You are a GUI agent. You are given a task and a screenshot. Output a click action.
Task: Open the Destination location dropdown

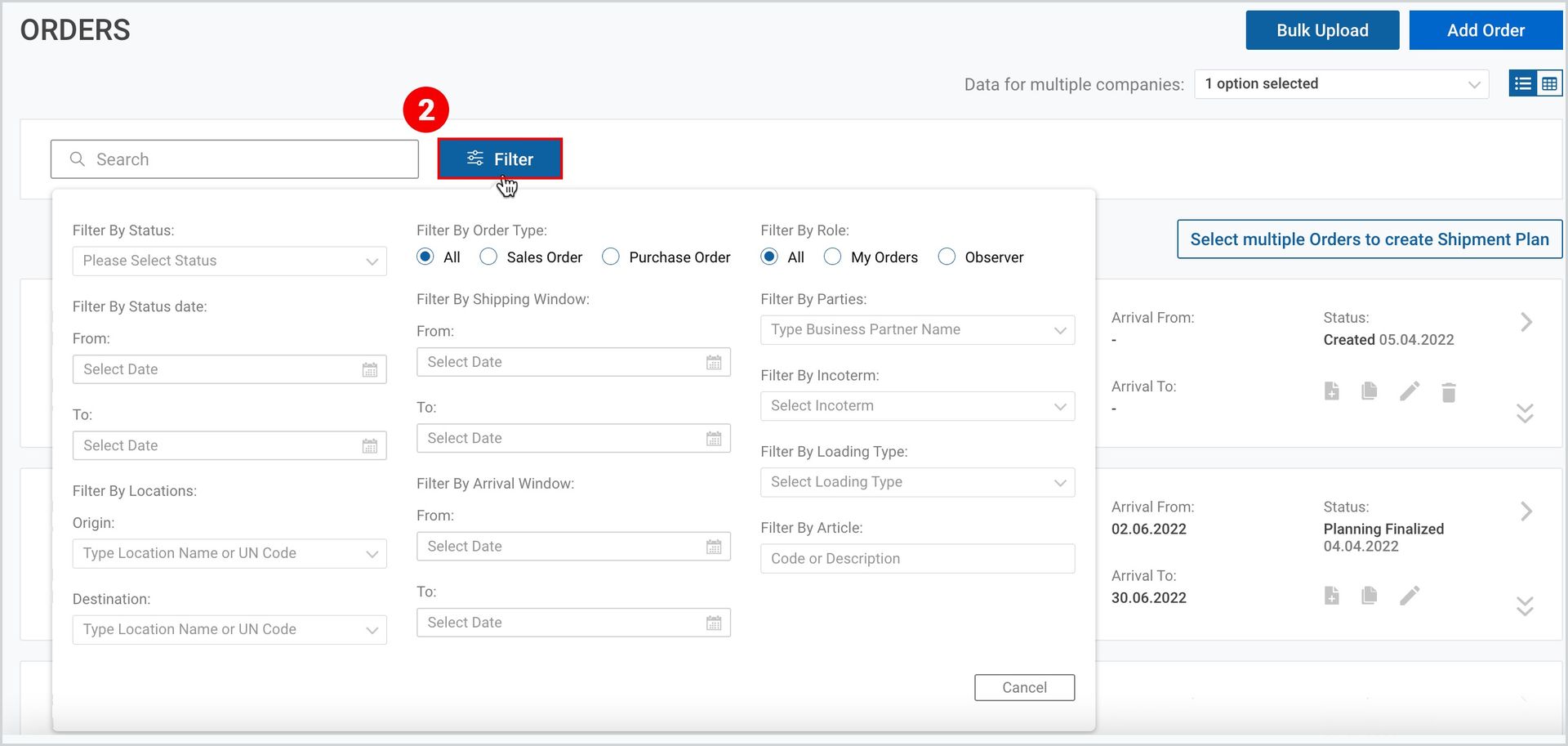tap(229, 630)
